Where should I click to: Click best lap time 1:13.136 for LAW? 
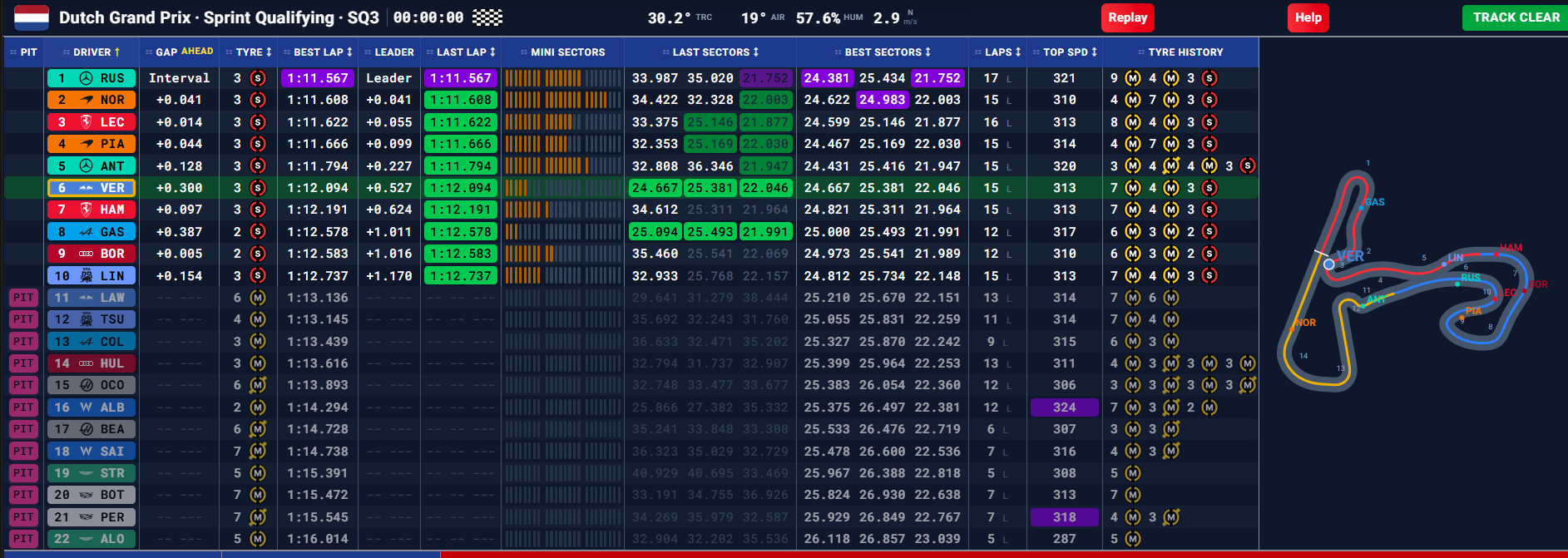pos(317,298)
